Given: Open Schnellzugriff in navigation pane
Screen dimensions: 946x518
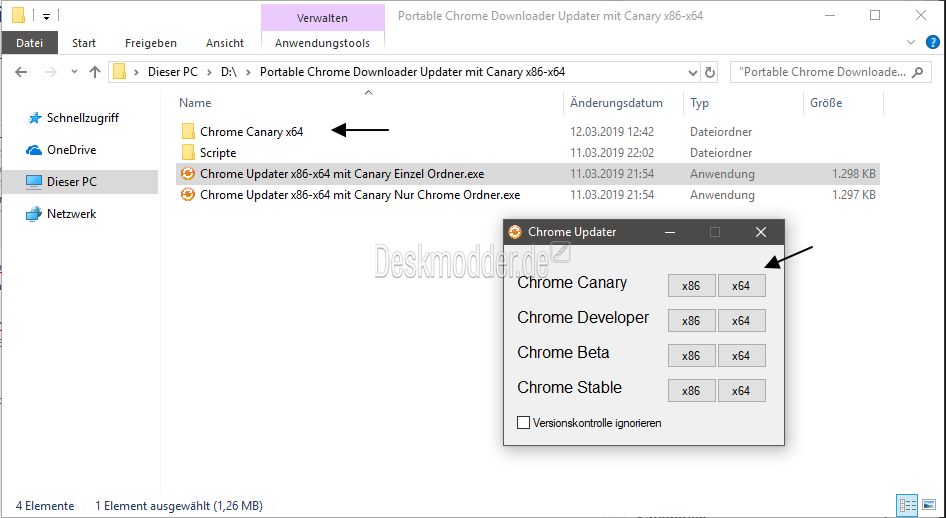Looking at the screenshot, I should [83, 118].
